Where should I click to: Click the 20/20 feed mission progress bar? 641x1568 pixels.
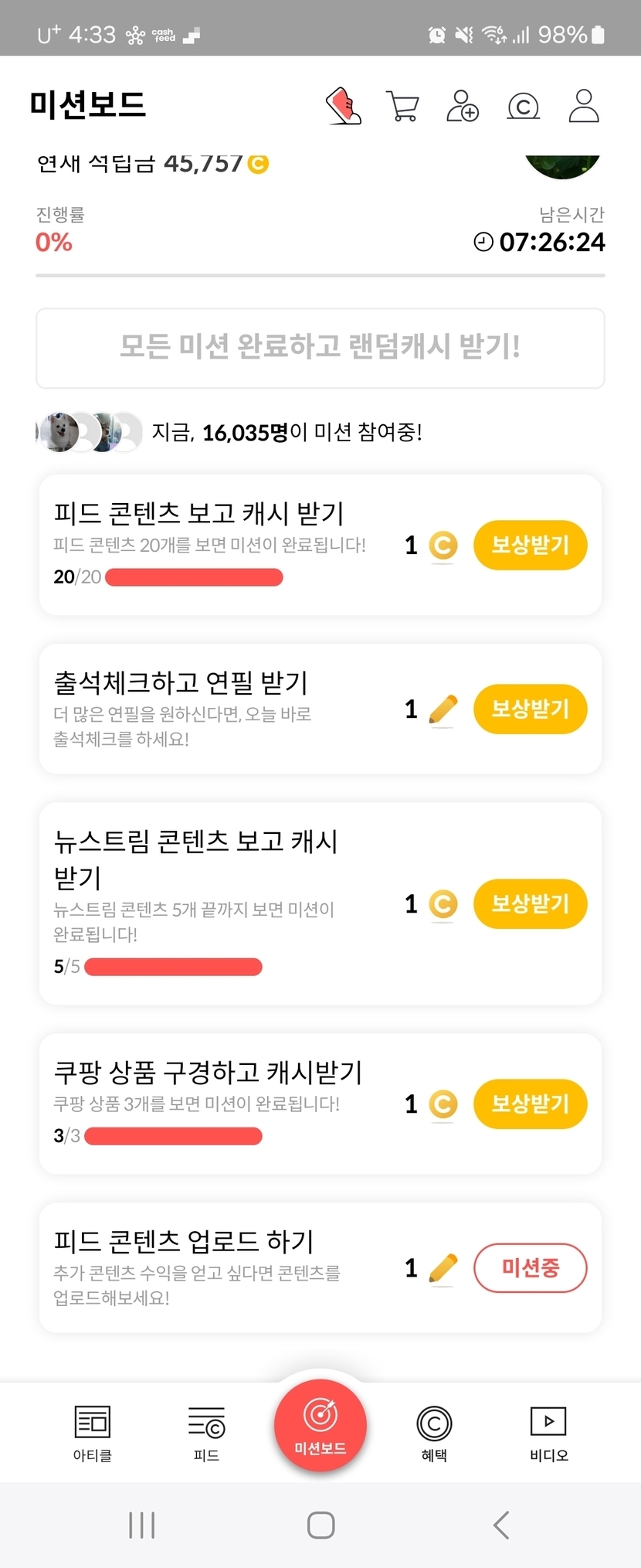coord(194,577)
